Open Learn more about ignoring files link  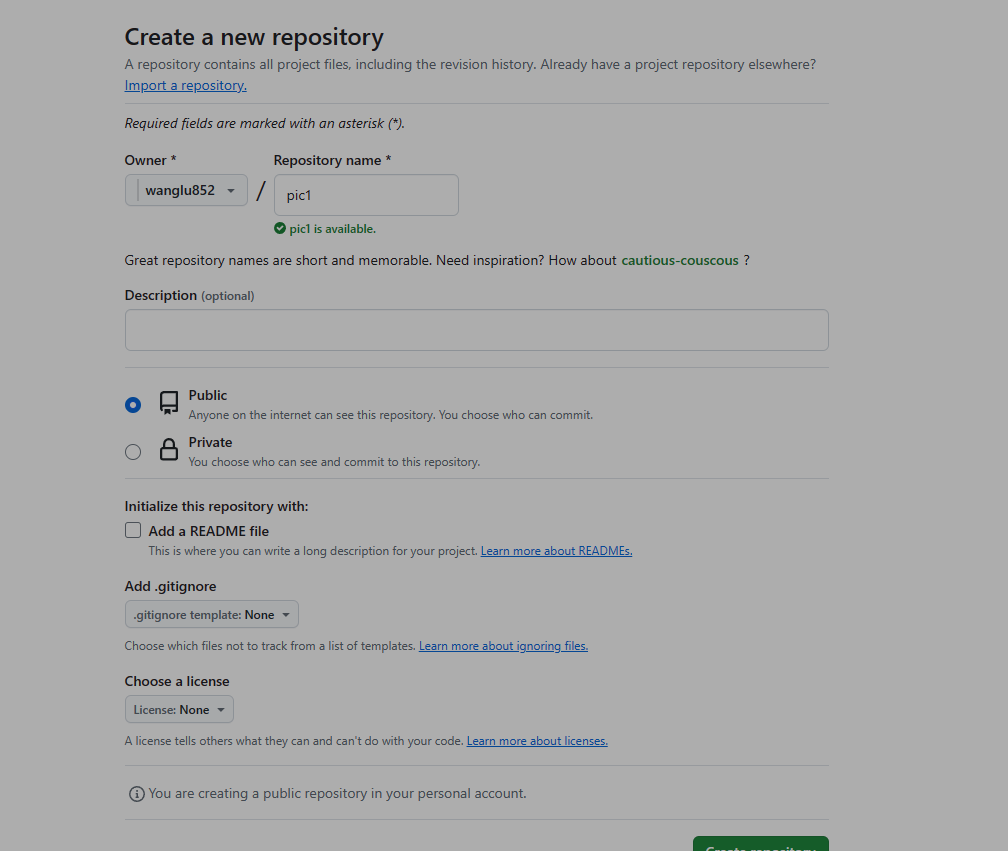(503, 646)
